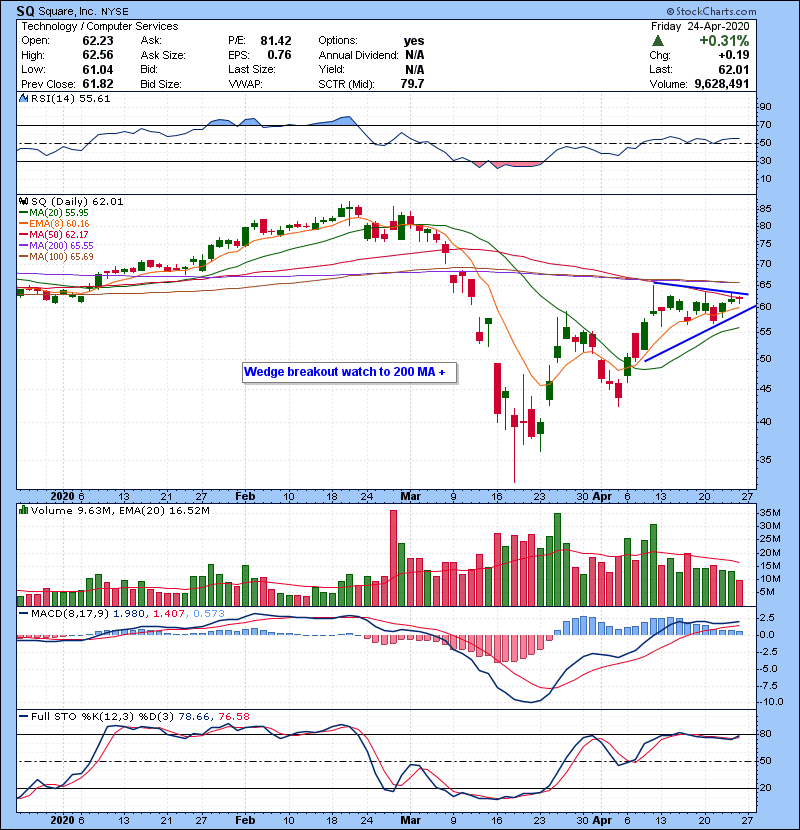Click the Annual Dividend N/A value

(x=415, y=55)
